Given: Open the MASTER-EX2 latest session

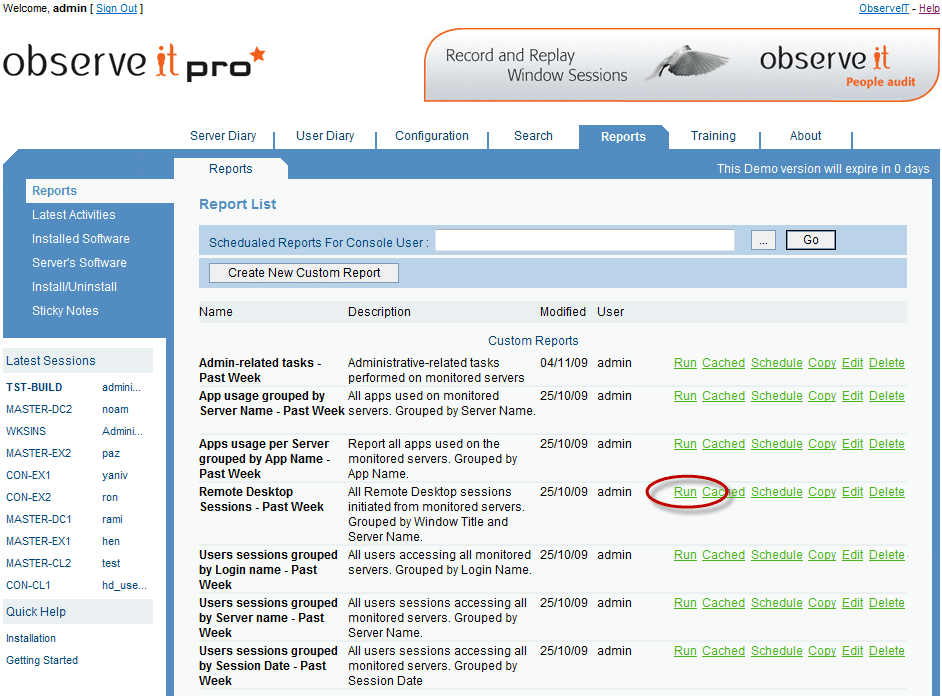Looking at the screenshot, I should (x=38, y=453).
